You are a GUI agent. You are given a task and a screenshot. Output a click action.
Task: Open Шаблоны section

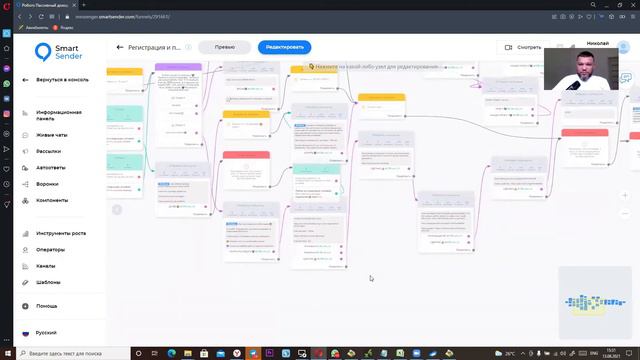[x=48, y=282]
